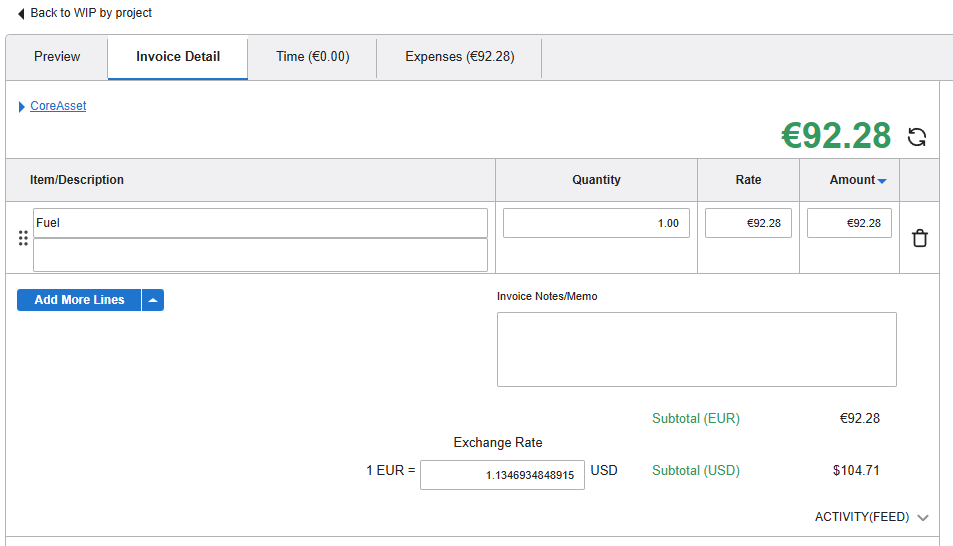
Task: Click the empty description field below Fuel
Action: [260, 255]
